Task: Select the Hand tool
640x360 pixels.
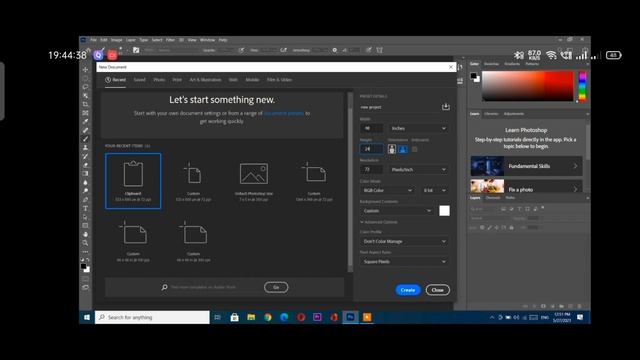Action: [85, 234]
